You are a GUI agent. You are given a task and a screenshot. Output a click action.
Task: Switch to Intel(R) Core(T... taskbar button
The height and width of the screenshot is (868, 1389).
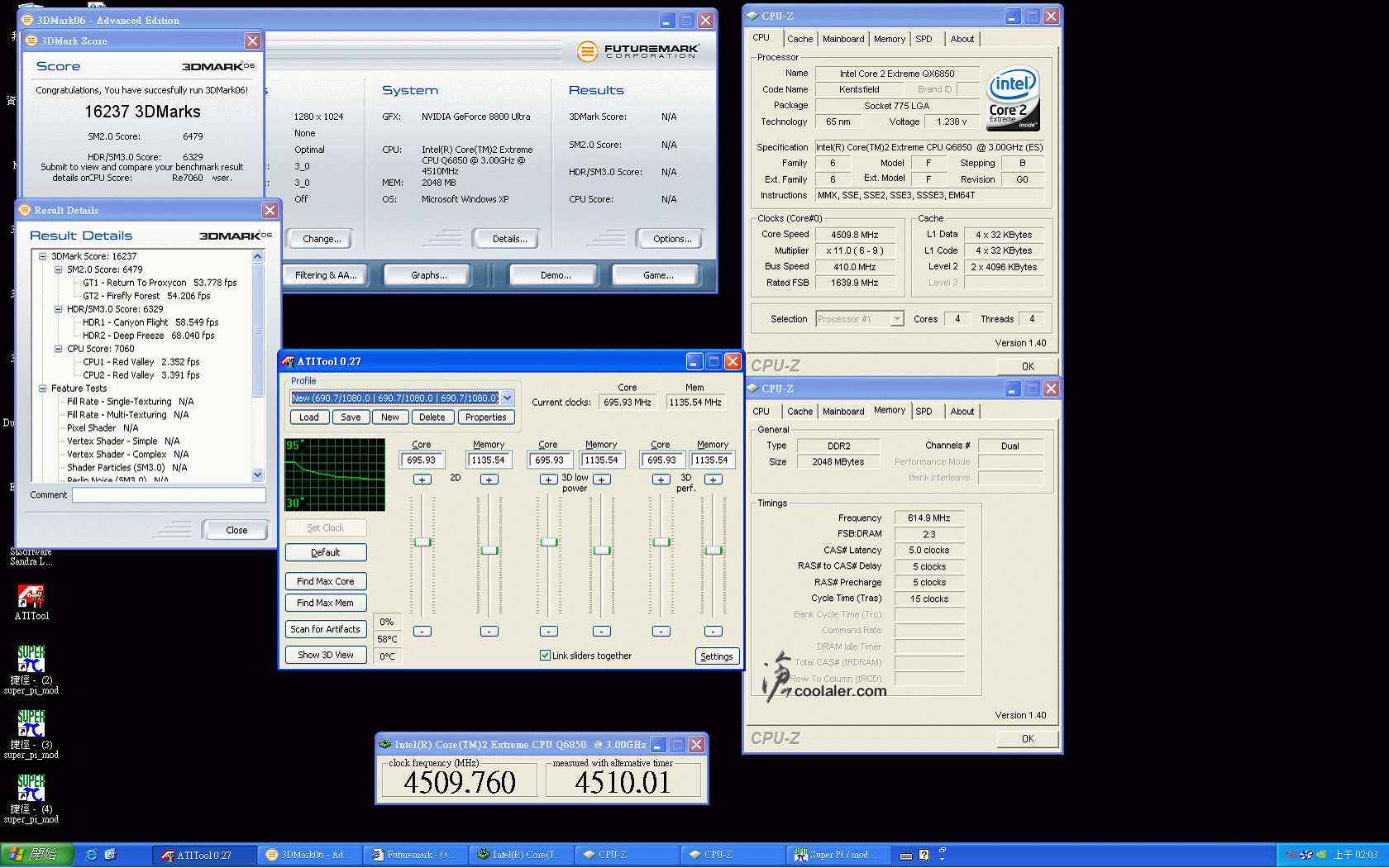click(521, 855)
